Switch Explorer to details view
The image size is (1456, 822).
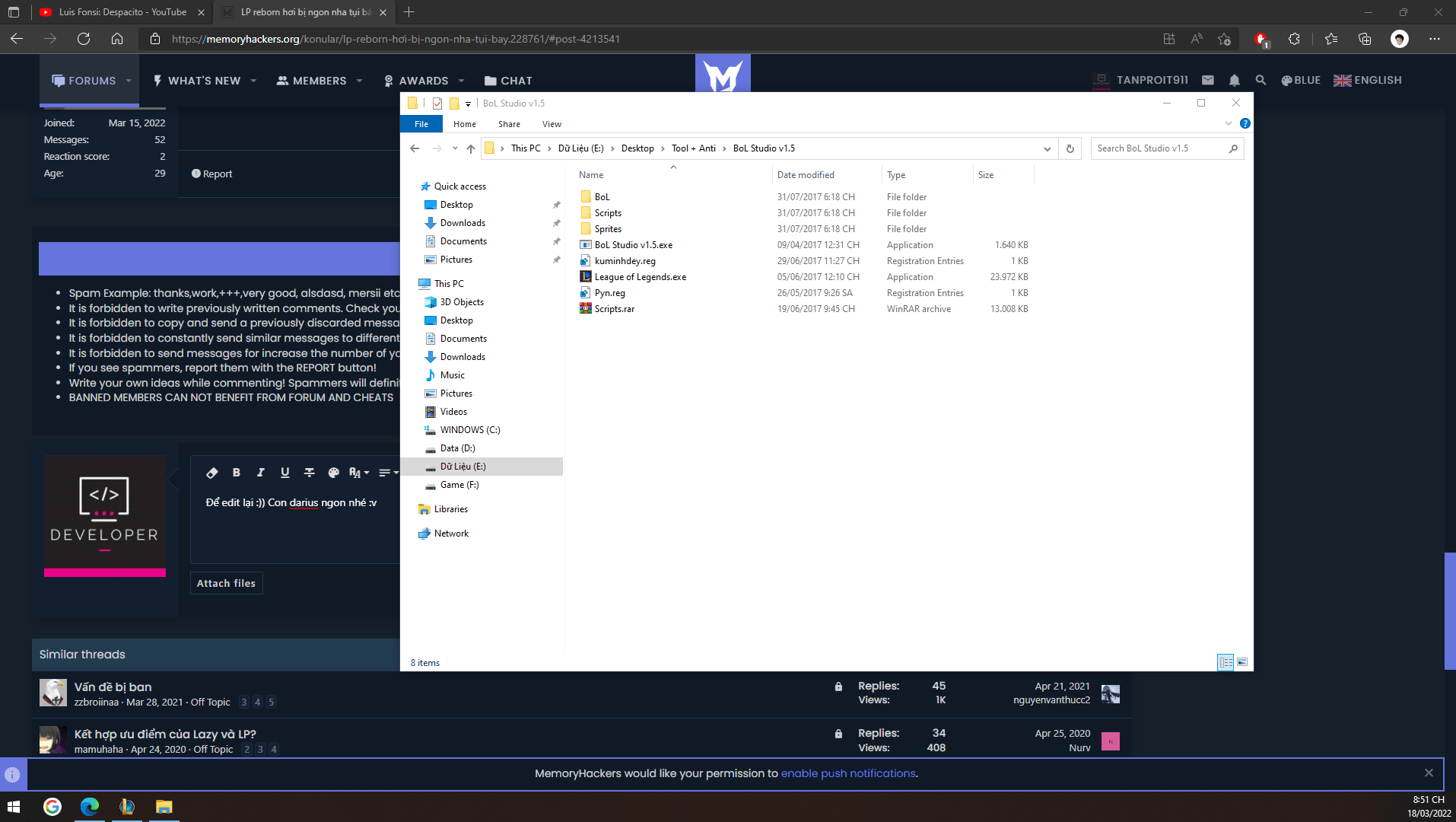(x=1226, y=662)
